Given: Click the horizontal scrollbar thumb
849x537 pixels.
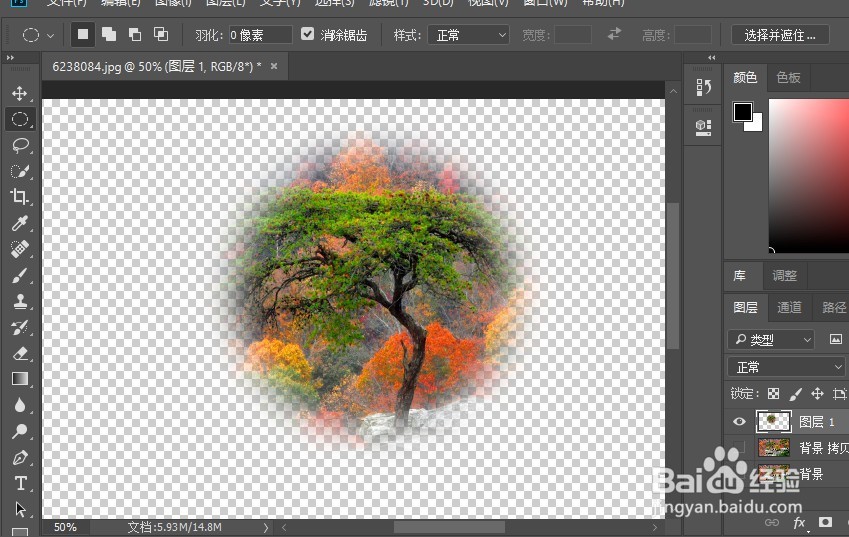Looking at the screenshot, I should click(449, 527).
